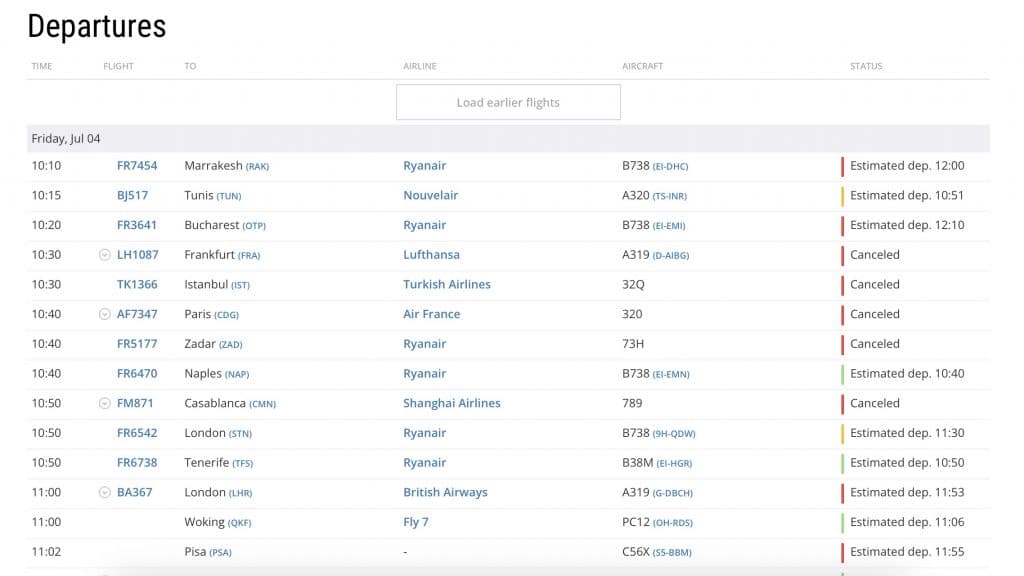The width and height of the screenshot is (1024, 576).
Task: Click the STATUS column header
Action: click(866, 66)
